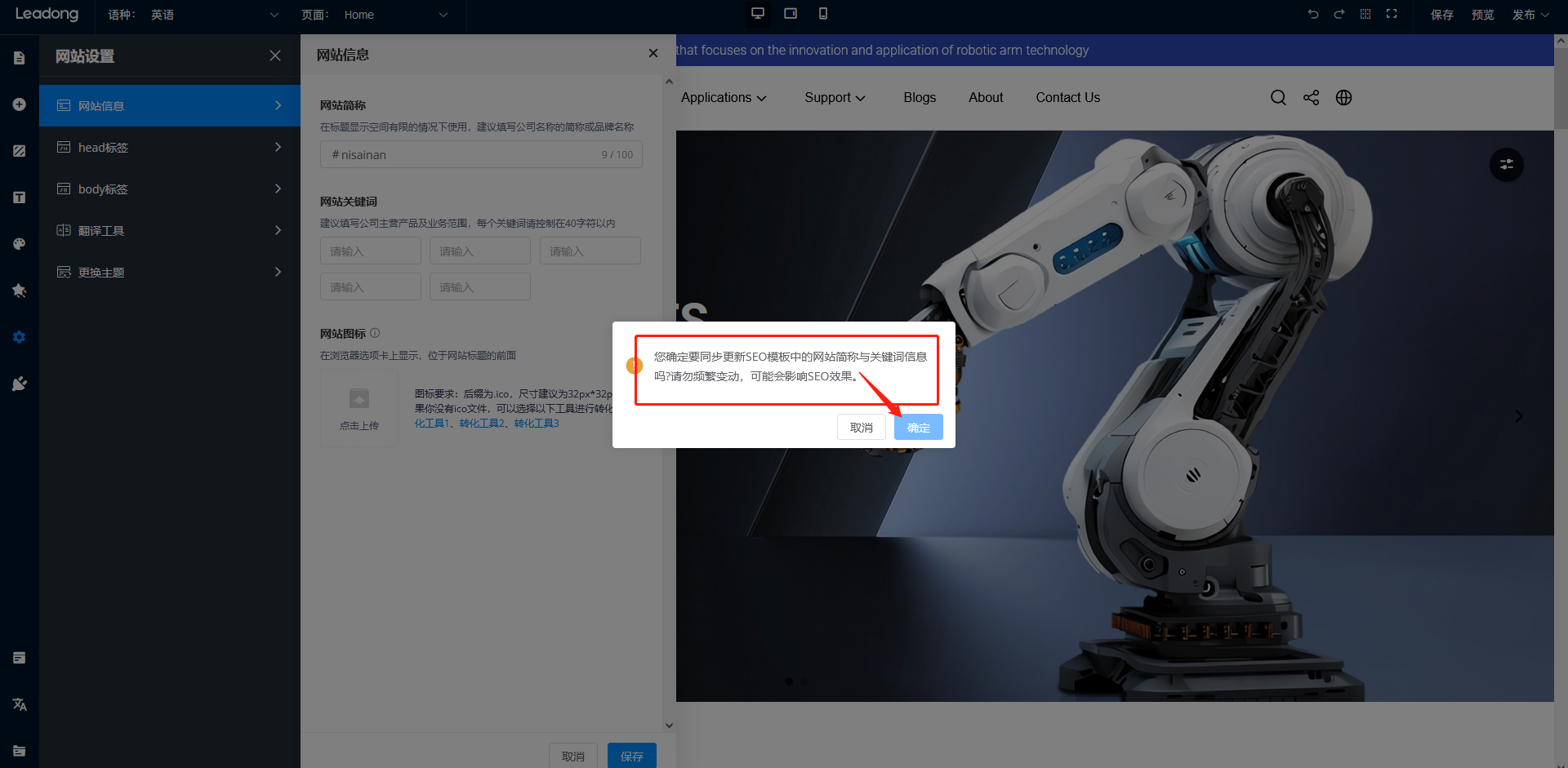Confirm the dialog with 确定
Viewport: 1568px width, 768px height.
pos(918,428)
